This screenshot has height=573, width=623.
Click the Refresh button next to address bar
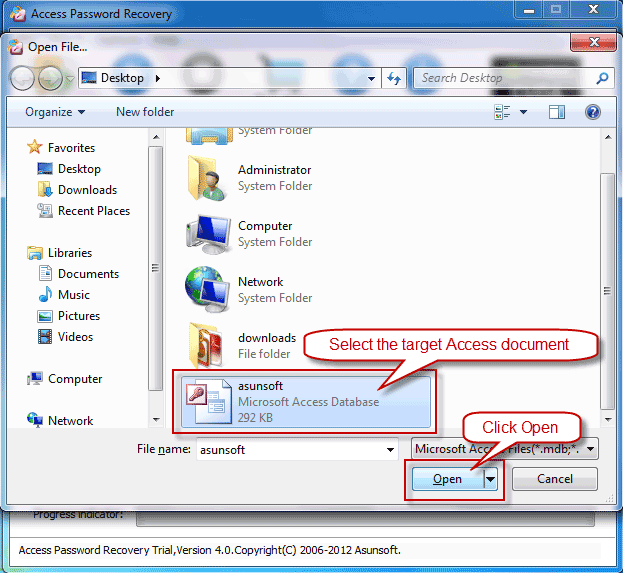(394, 78)
